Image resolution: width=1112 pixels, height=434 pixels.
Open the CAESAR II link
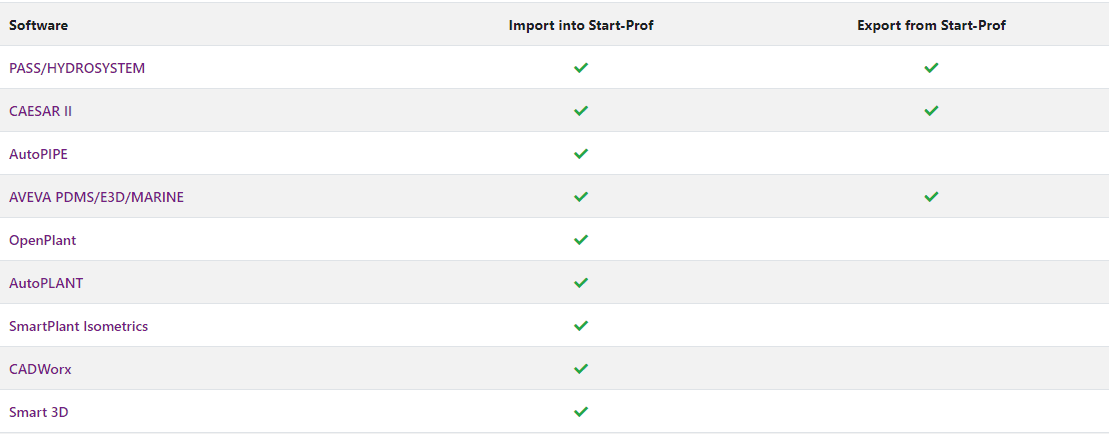[40, 111]
